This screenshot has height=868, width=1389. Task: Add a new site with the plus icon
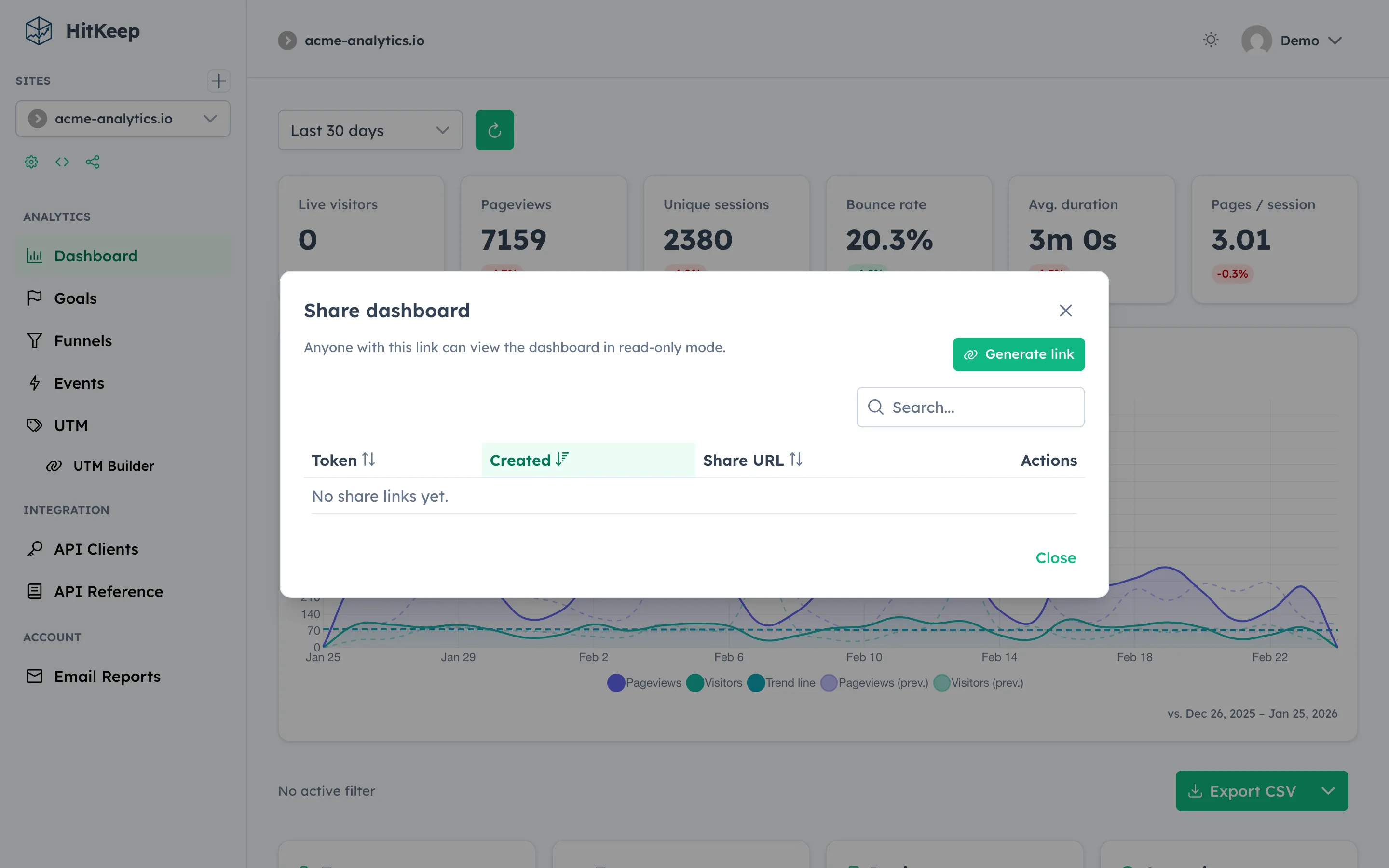pyautogui.click(x=218, y=81)
